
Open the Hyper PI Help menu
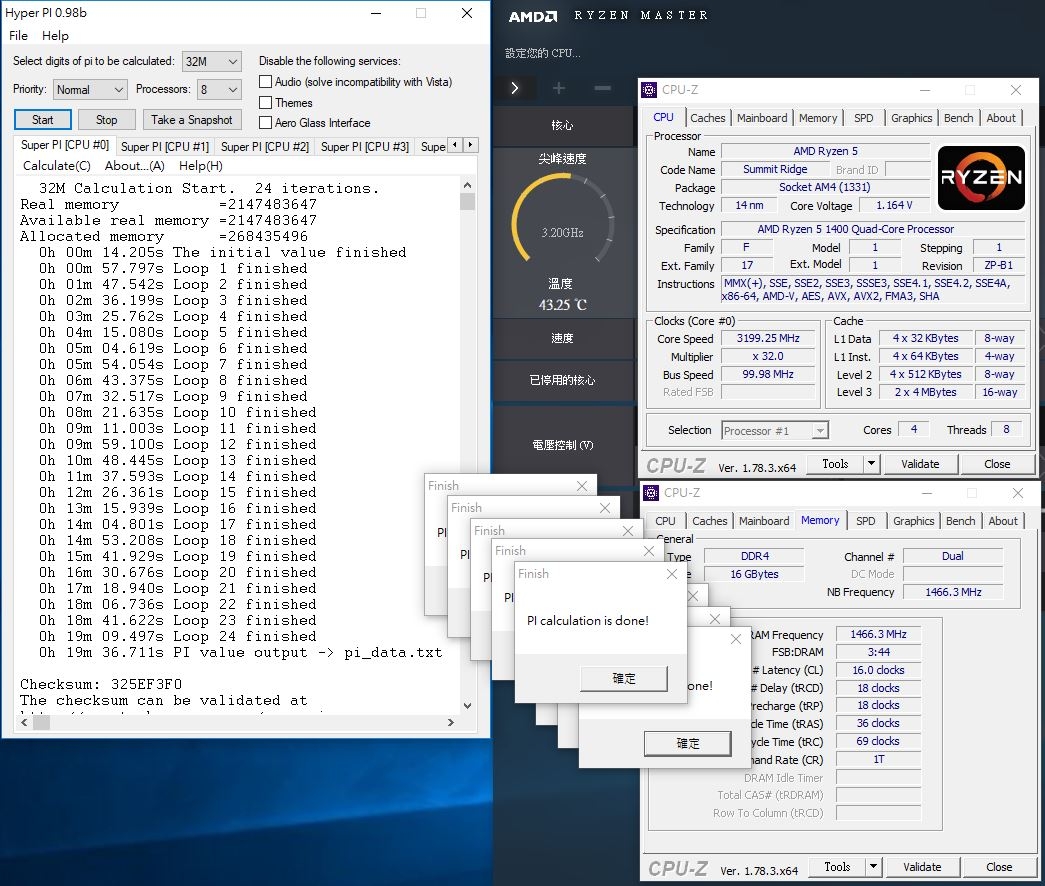click(x=55, y=35)
